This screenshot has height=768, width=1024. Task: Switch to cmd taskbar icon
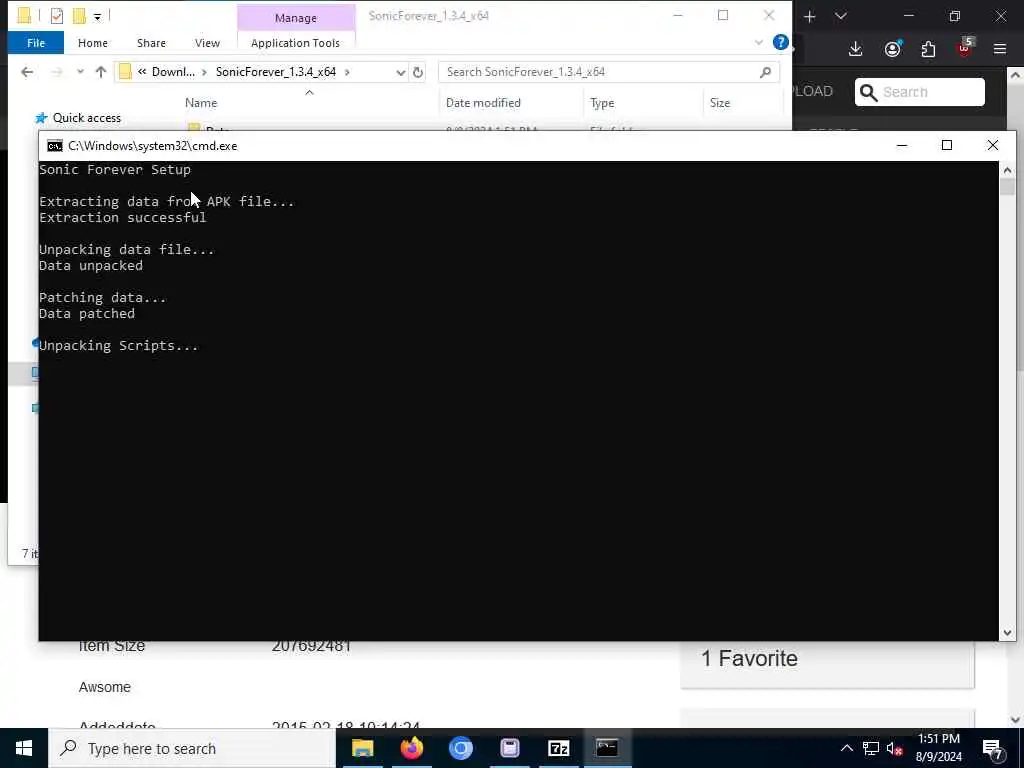tap(607, 748)
